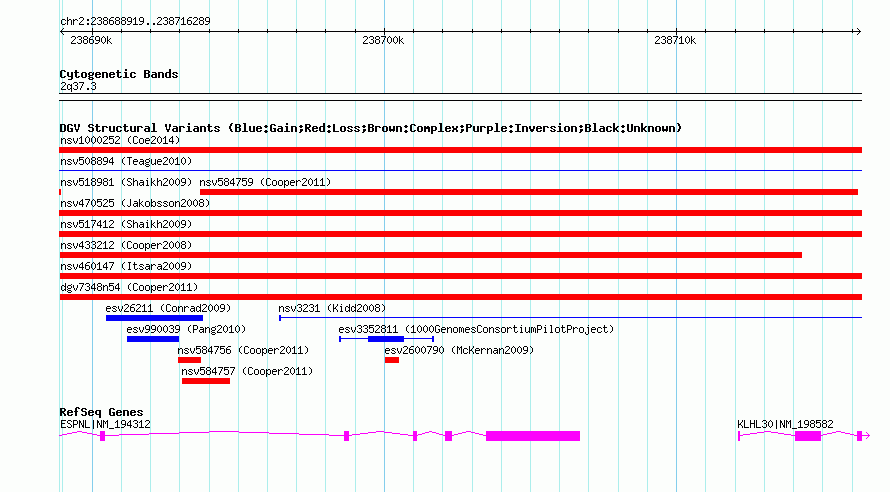Screen dimensions: 890x492
Task: Select the red nsv1000252 loss bar
Action: 460,150
